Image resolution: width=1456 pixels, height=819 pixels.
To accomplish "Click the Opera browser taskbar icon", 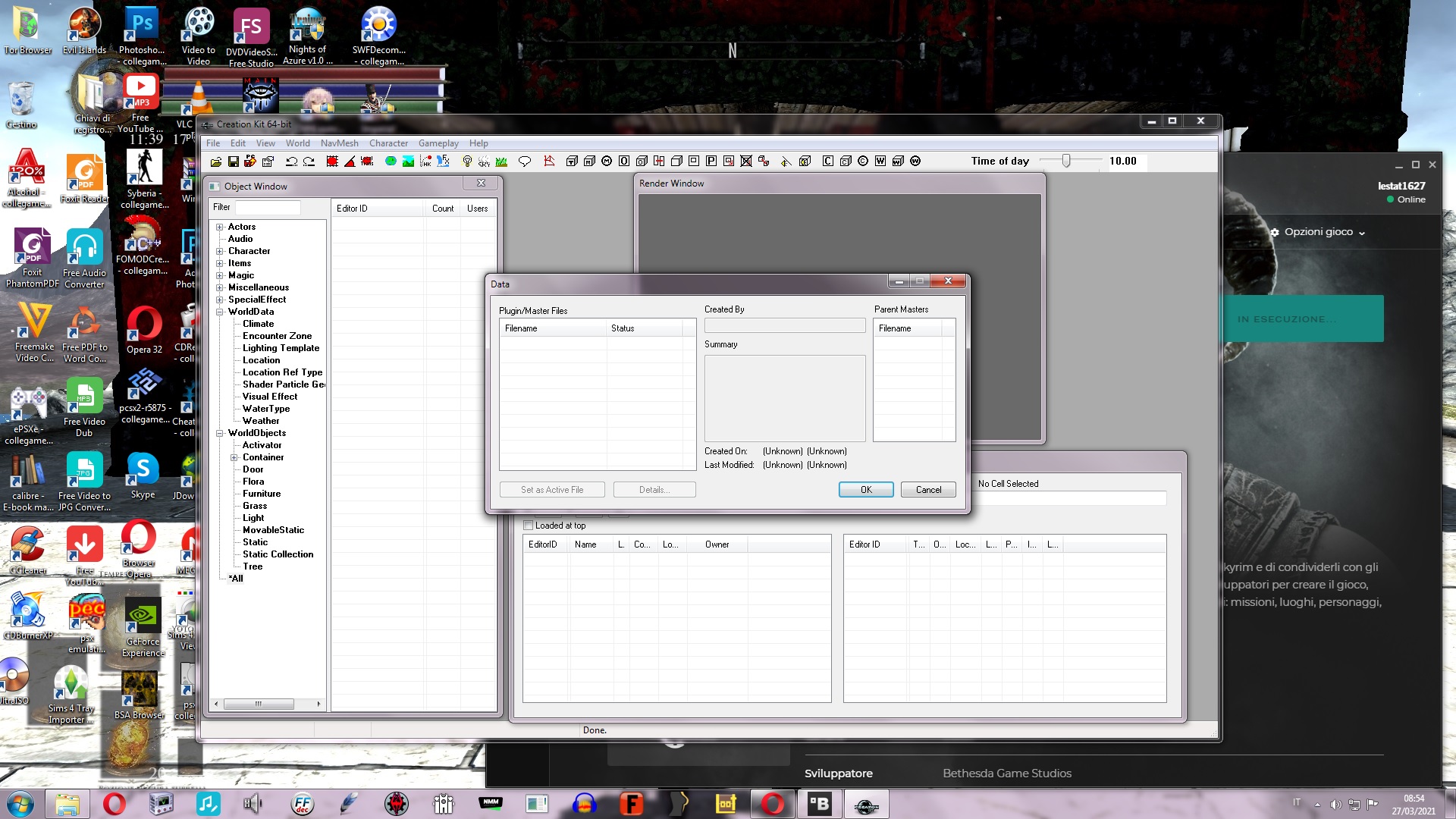I will [x=114, y=803].
